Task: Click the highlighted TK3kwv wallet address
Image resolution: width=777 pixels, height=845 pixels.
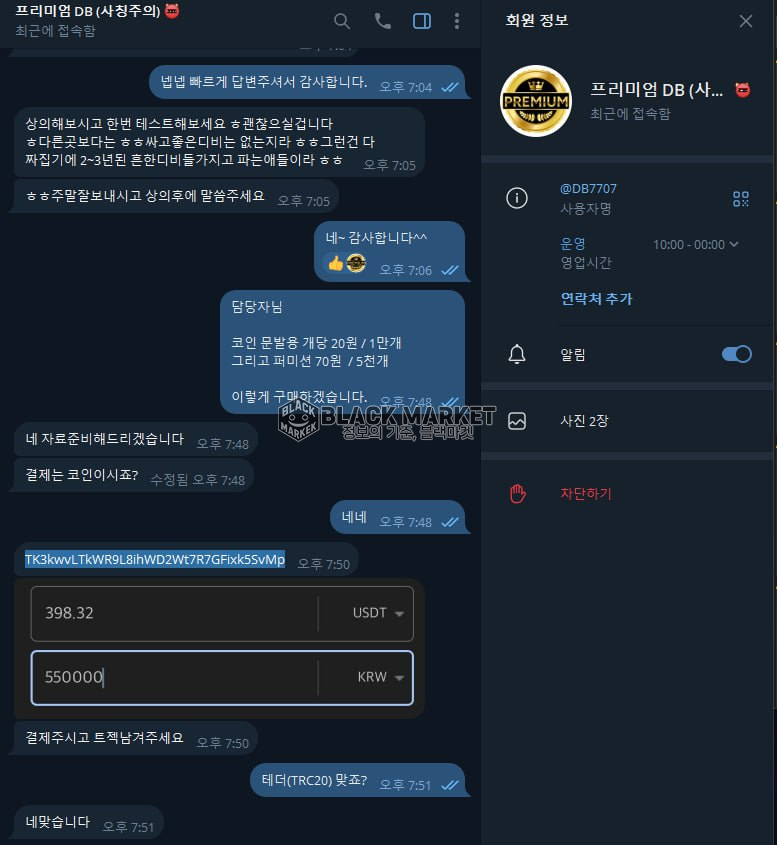Action: [155, 559]
